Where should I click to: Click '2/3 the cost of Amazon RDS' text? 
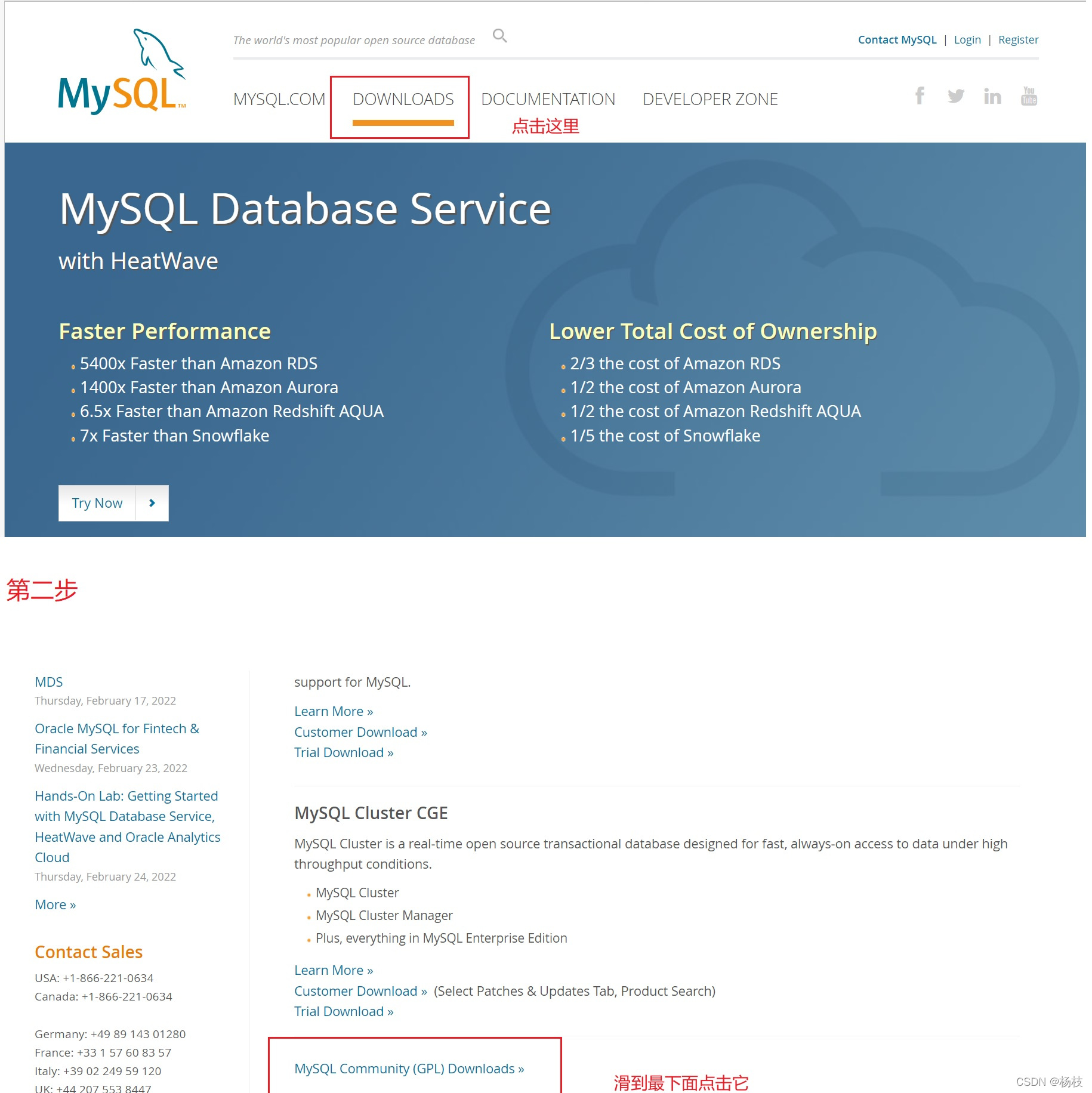[x=675, y=363]
